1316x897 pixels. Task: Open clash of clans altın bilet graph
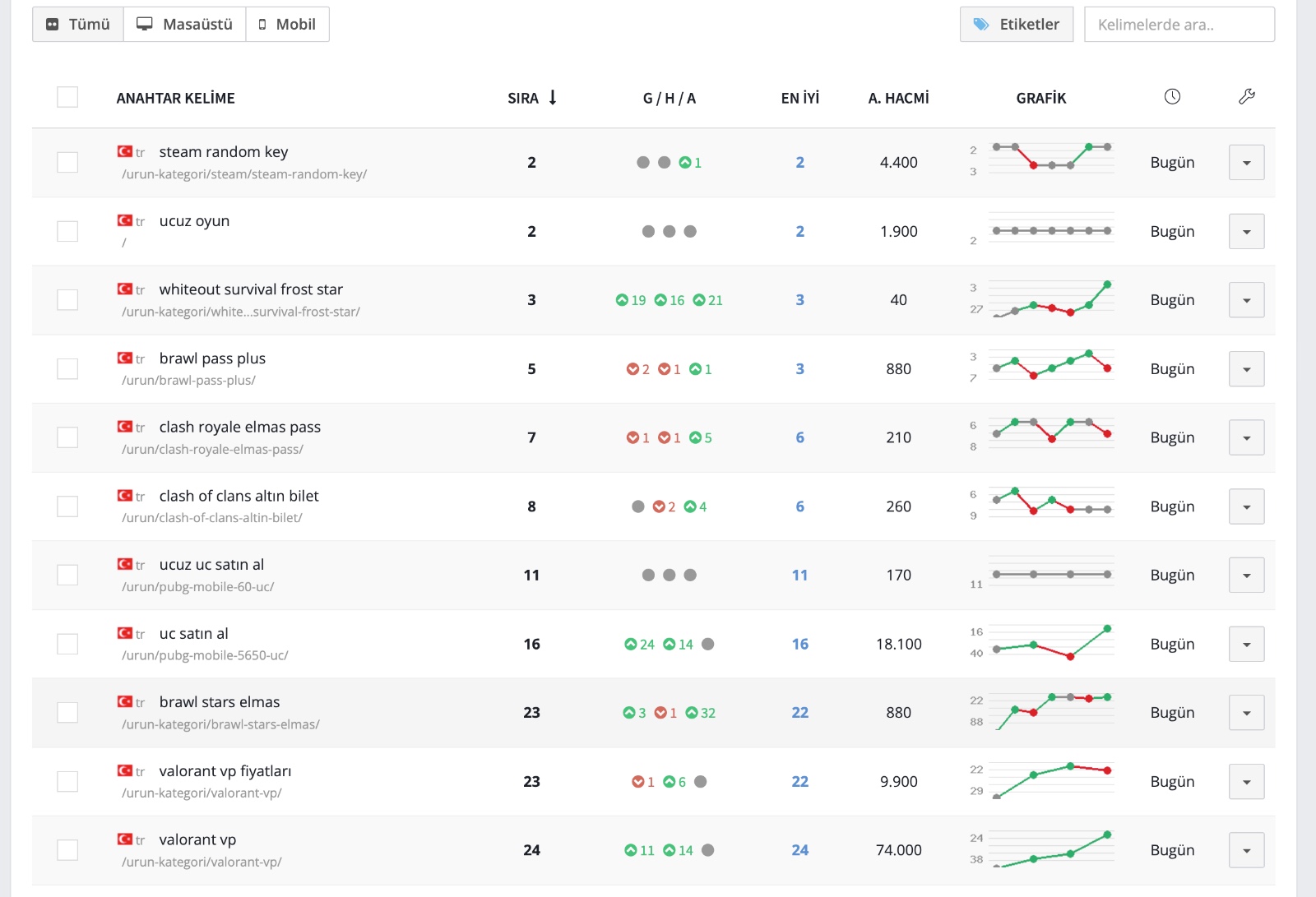[1042, 502]
